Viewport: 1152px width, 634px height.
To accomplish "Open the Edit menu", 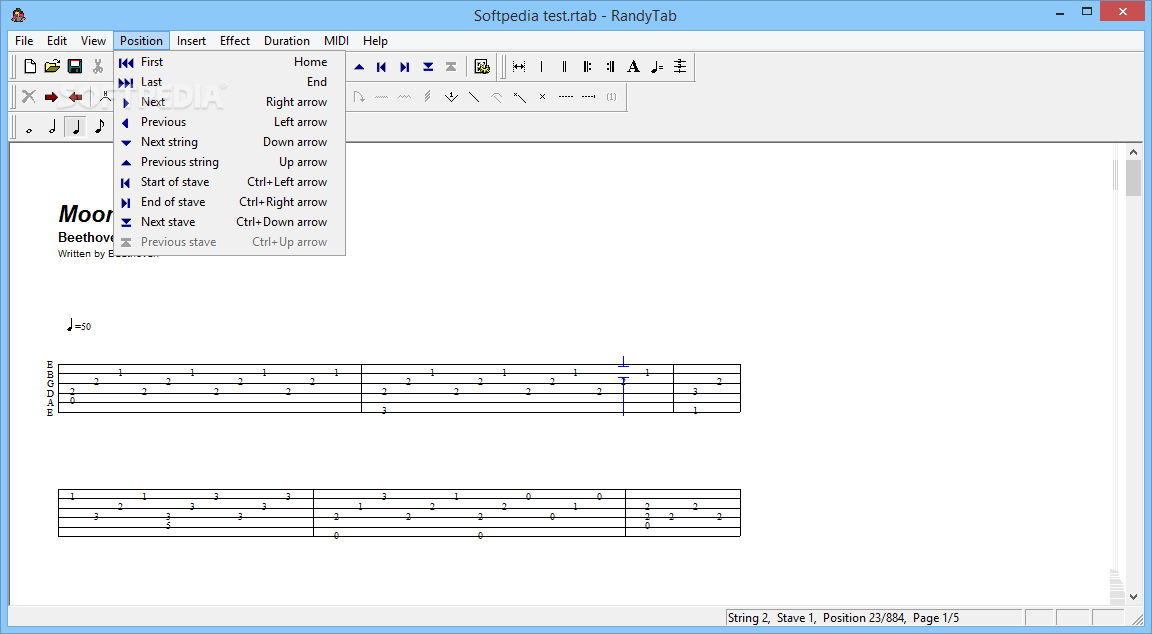I will coord(57,41).
